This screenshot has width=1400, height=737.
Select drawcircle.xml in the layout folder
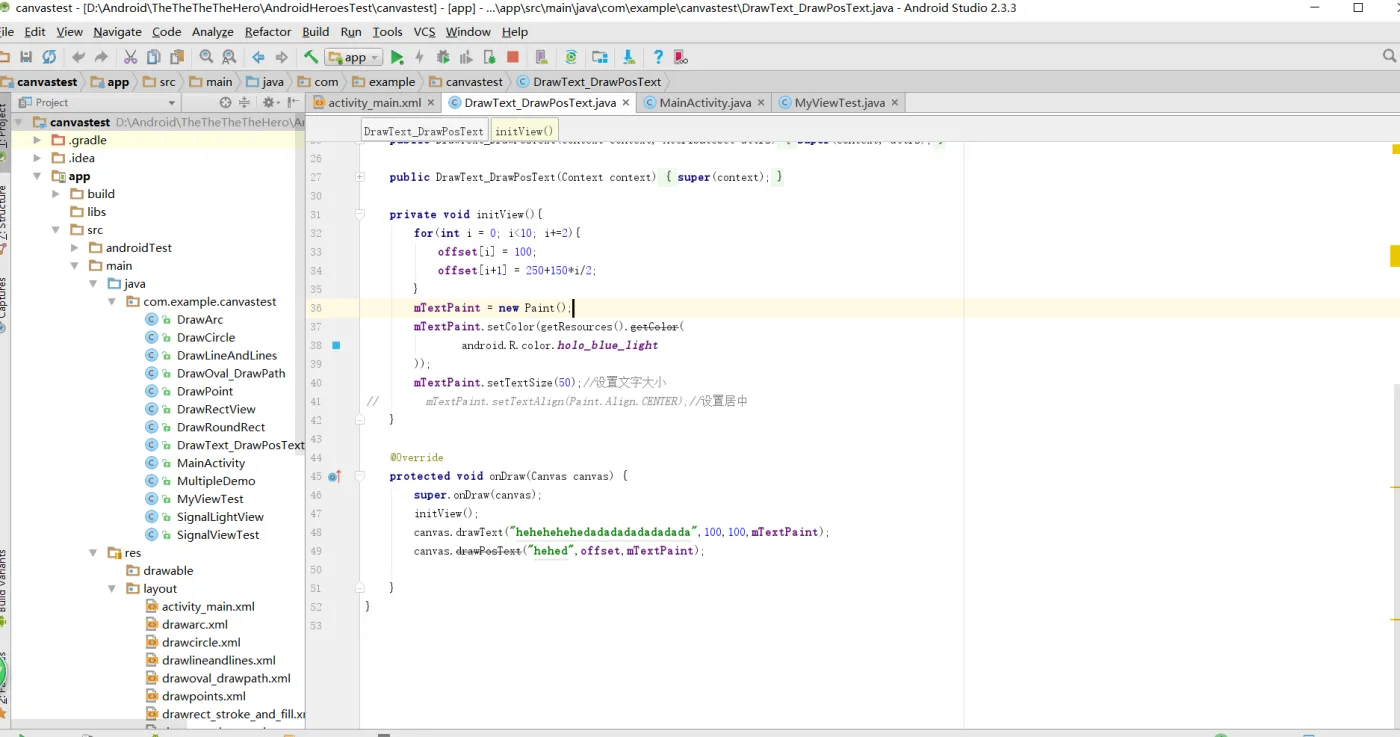coord(201,643)
